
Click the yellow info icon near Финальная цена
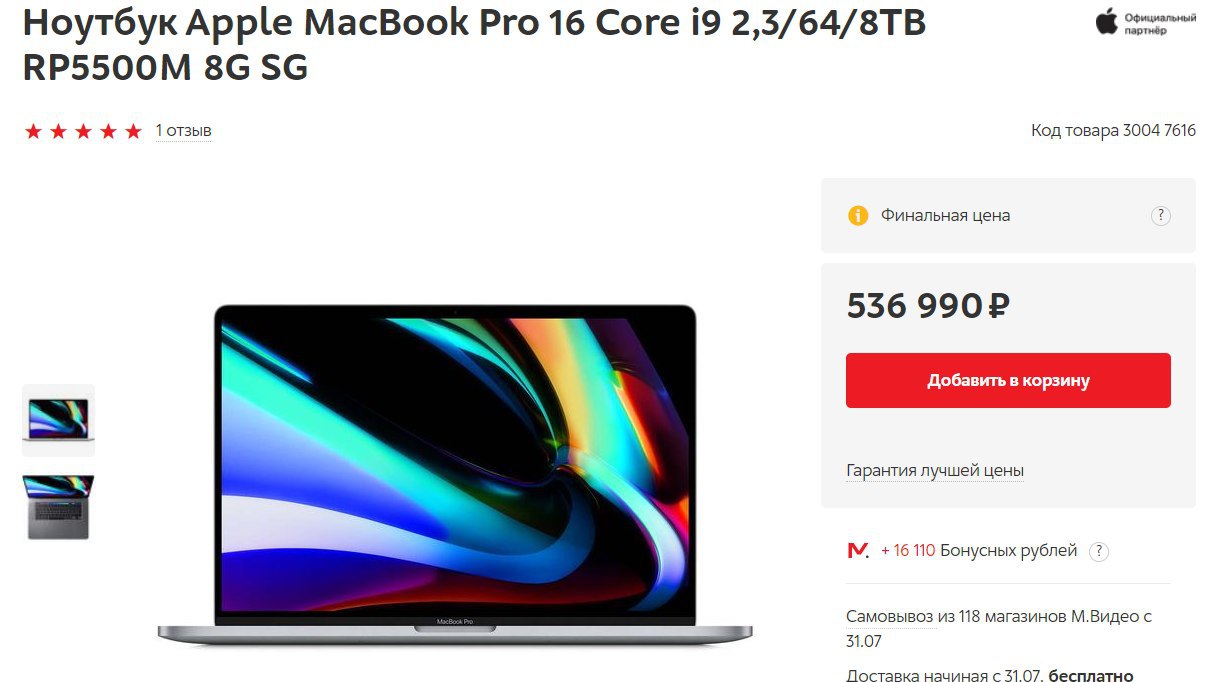tap(857, 215)
